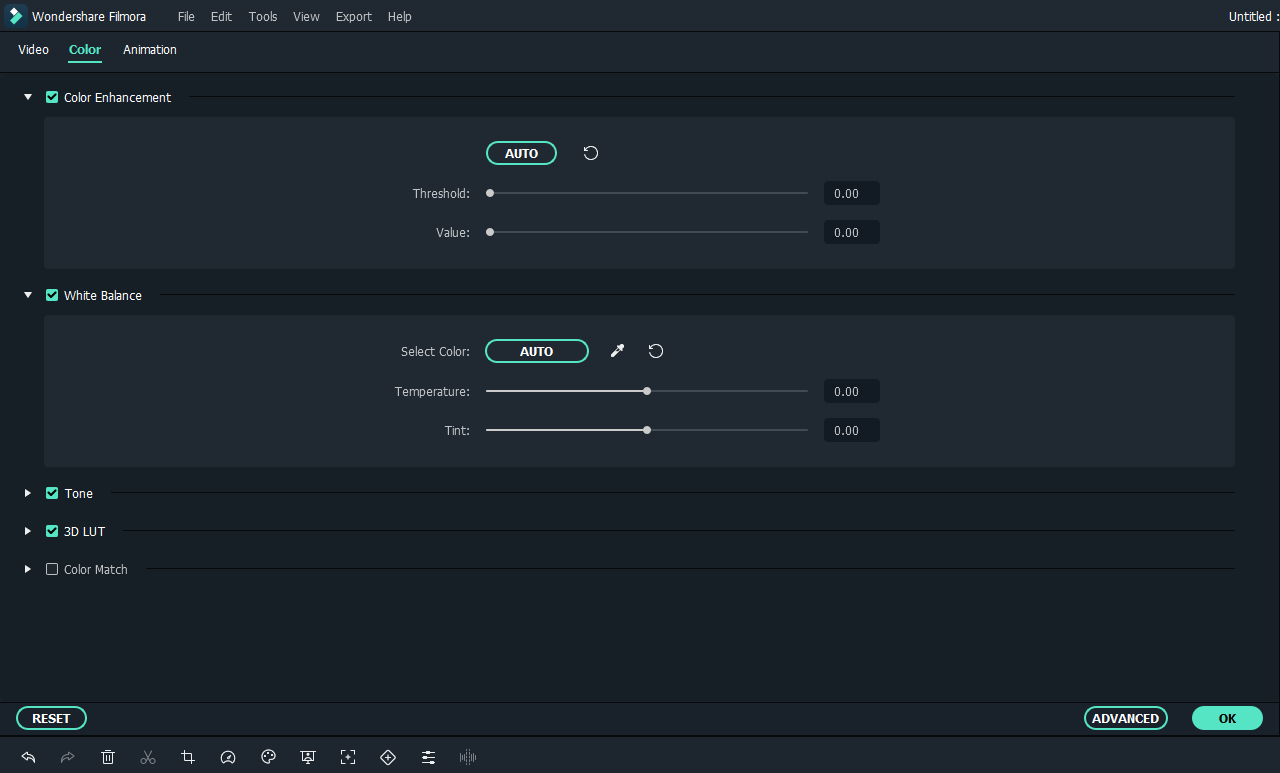
Task: Click the redo arrow in bottom toolbar
Action: [x=68, y=757]
